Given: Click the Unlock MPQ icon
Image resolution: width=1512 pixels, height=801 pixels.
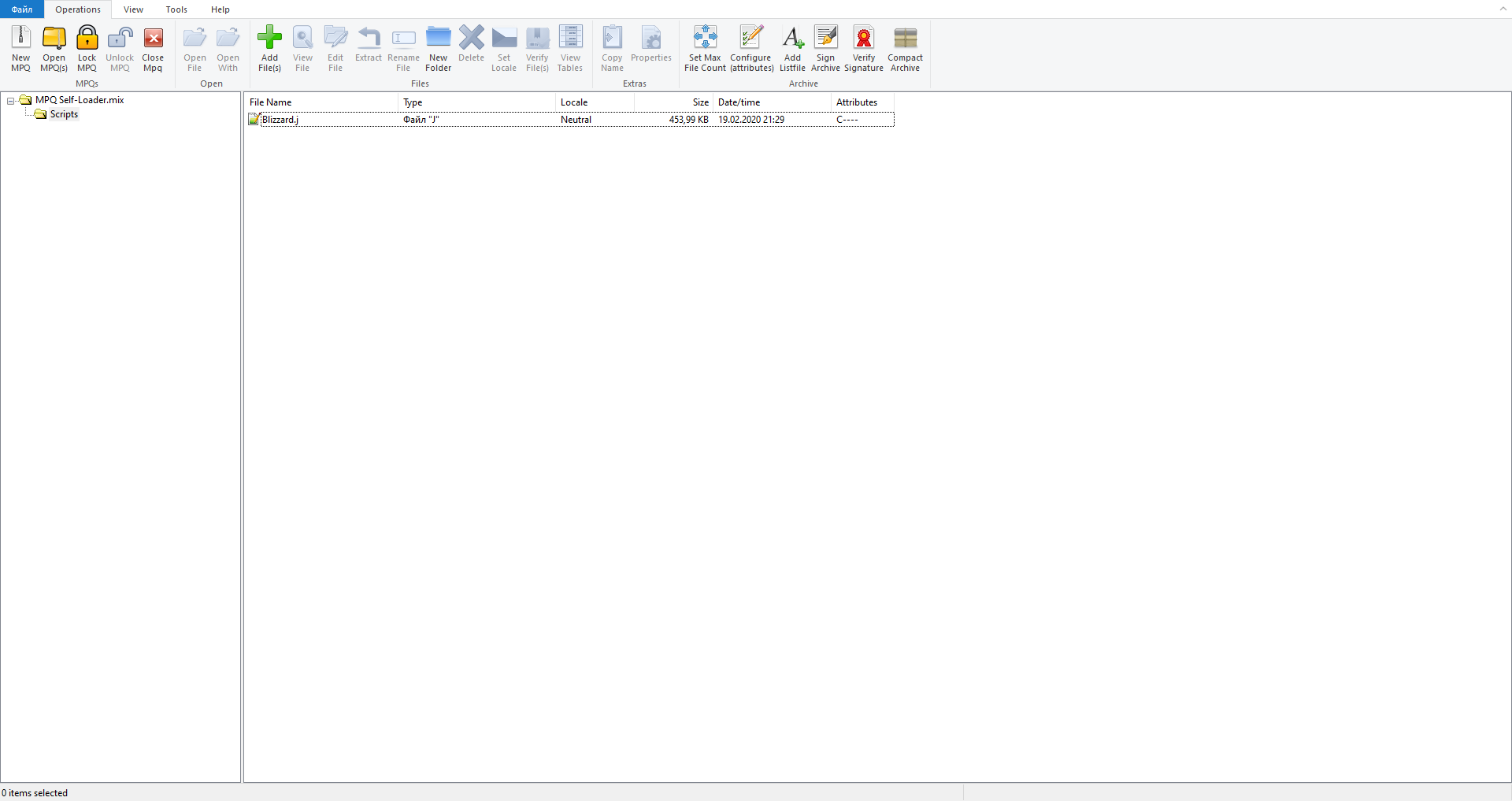Looking at the screenshot, I should 120,49.
